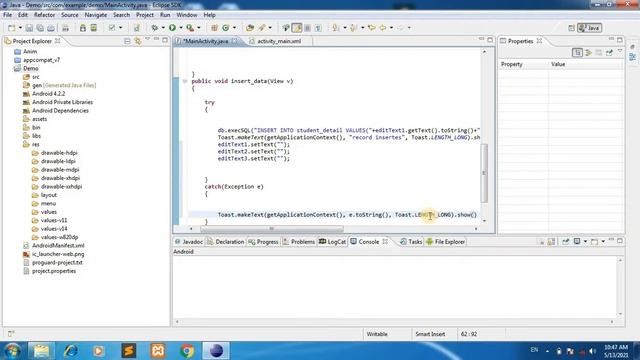
Task: Select project.properties file
Action: point(54,271)
